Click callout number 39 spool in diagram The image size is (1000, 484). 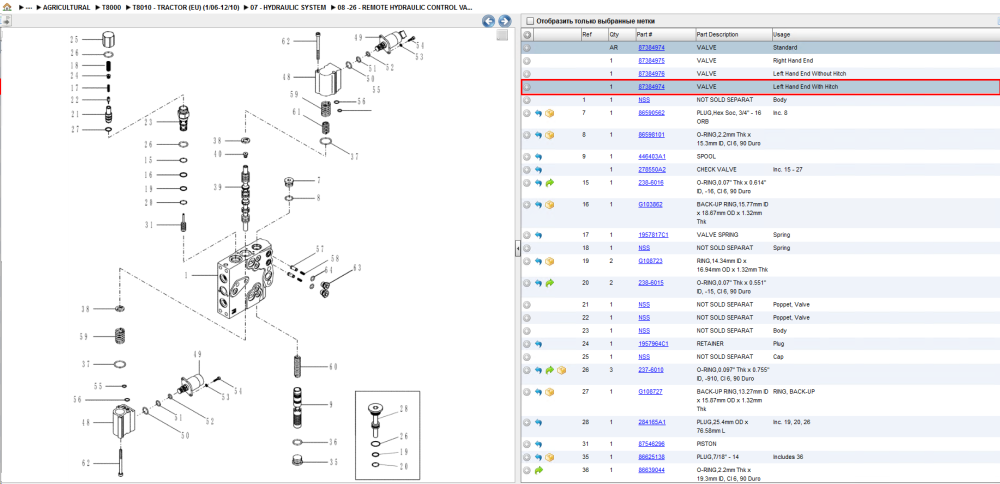click(218, 187)
